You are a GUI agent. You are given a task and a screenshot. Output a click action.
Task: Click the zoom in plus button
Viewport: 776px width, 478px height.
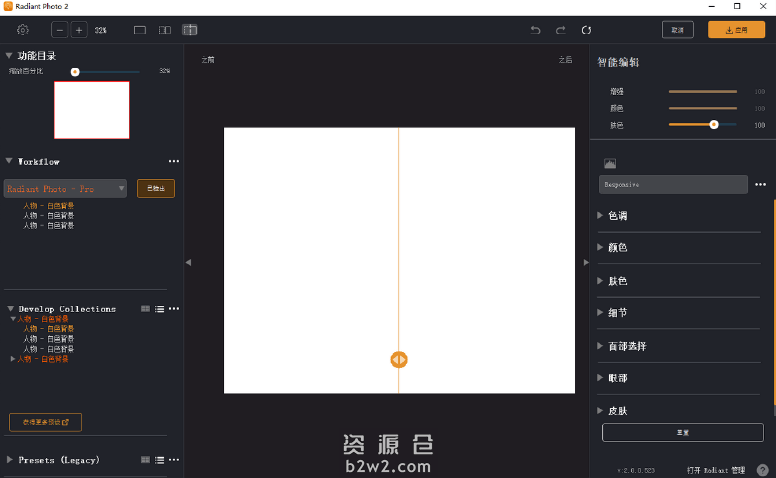point(79,30)
